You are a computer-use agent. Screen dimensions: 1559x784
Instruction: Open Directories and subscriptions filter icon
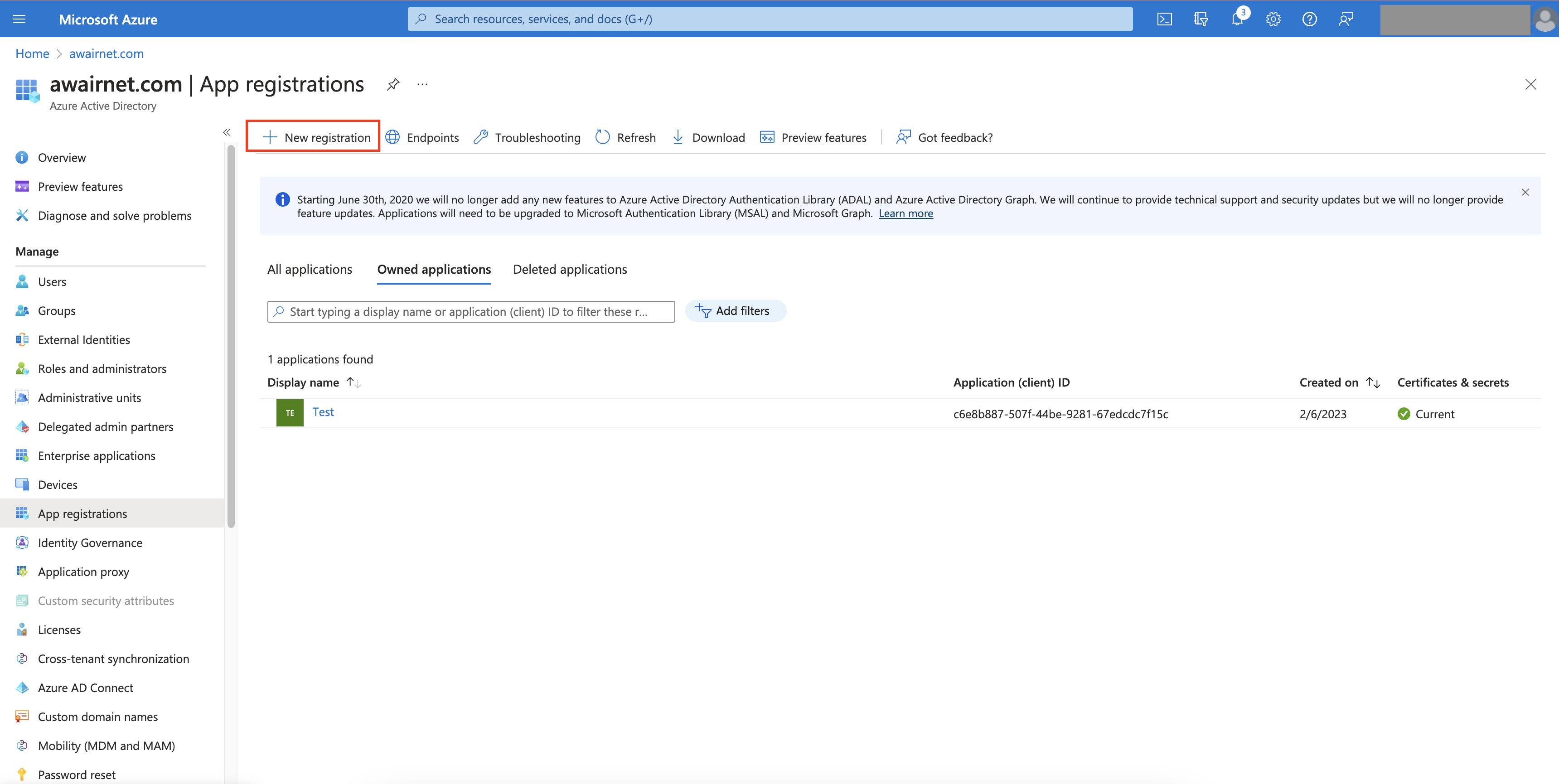(x=1201, y=19)
